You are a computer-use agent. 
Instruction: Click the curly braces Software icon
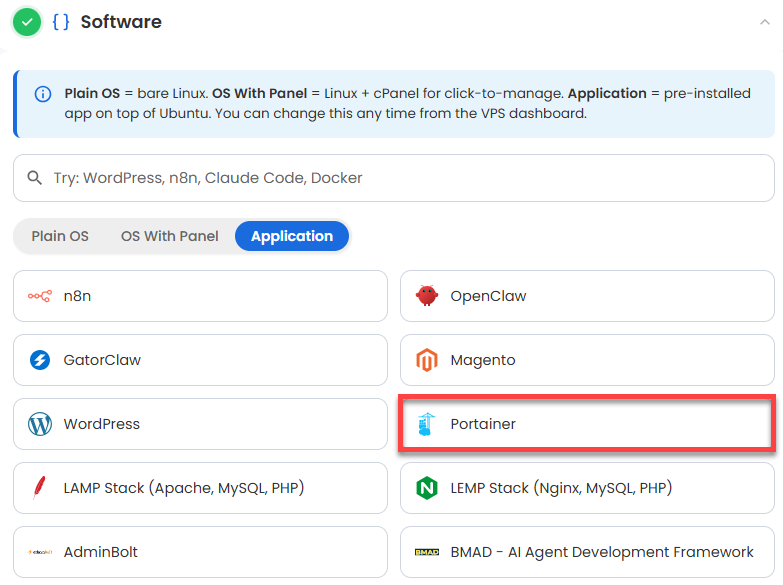click(60, 22)
